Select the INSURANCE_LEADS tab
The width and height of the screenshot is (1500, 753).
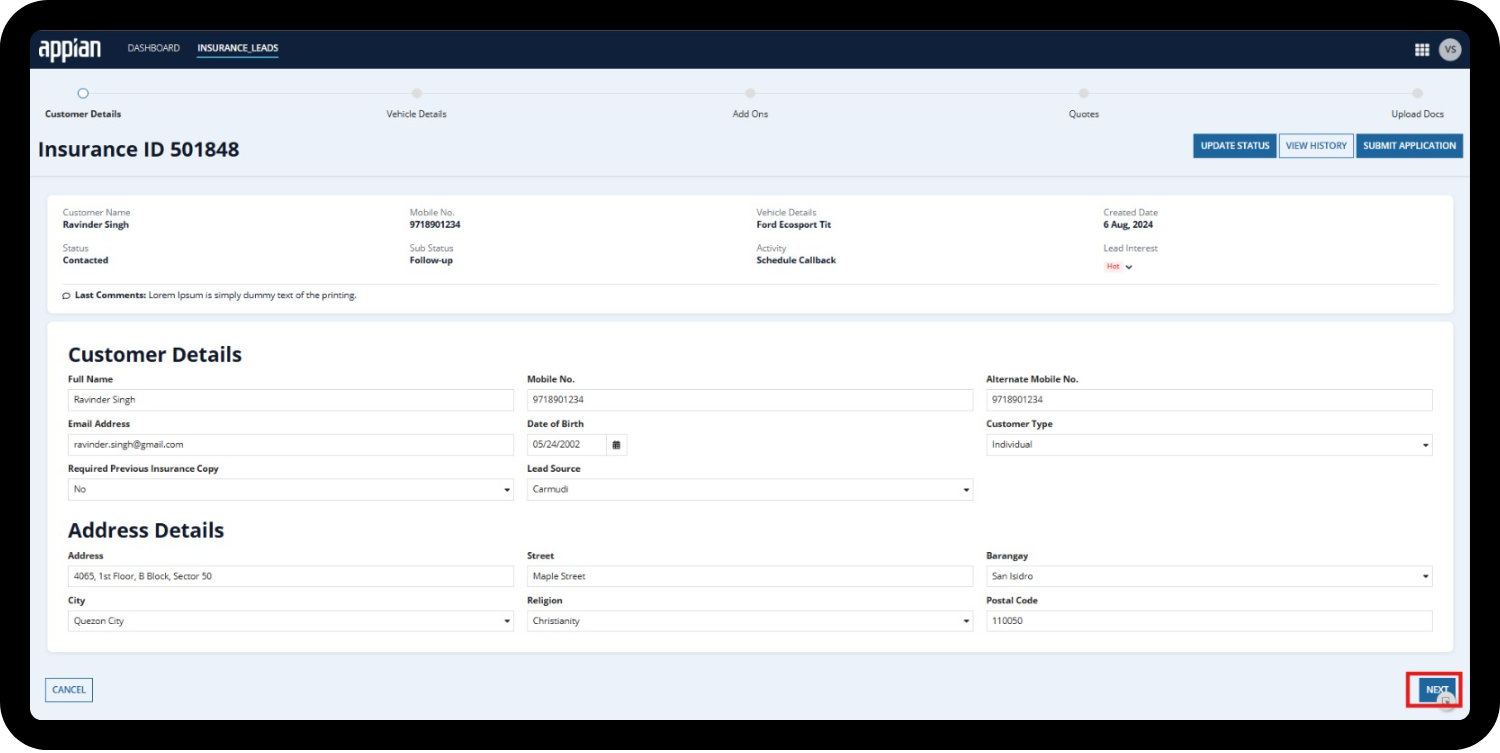238,48
